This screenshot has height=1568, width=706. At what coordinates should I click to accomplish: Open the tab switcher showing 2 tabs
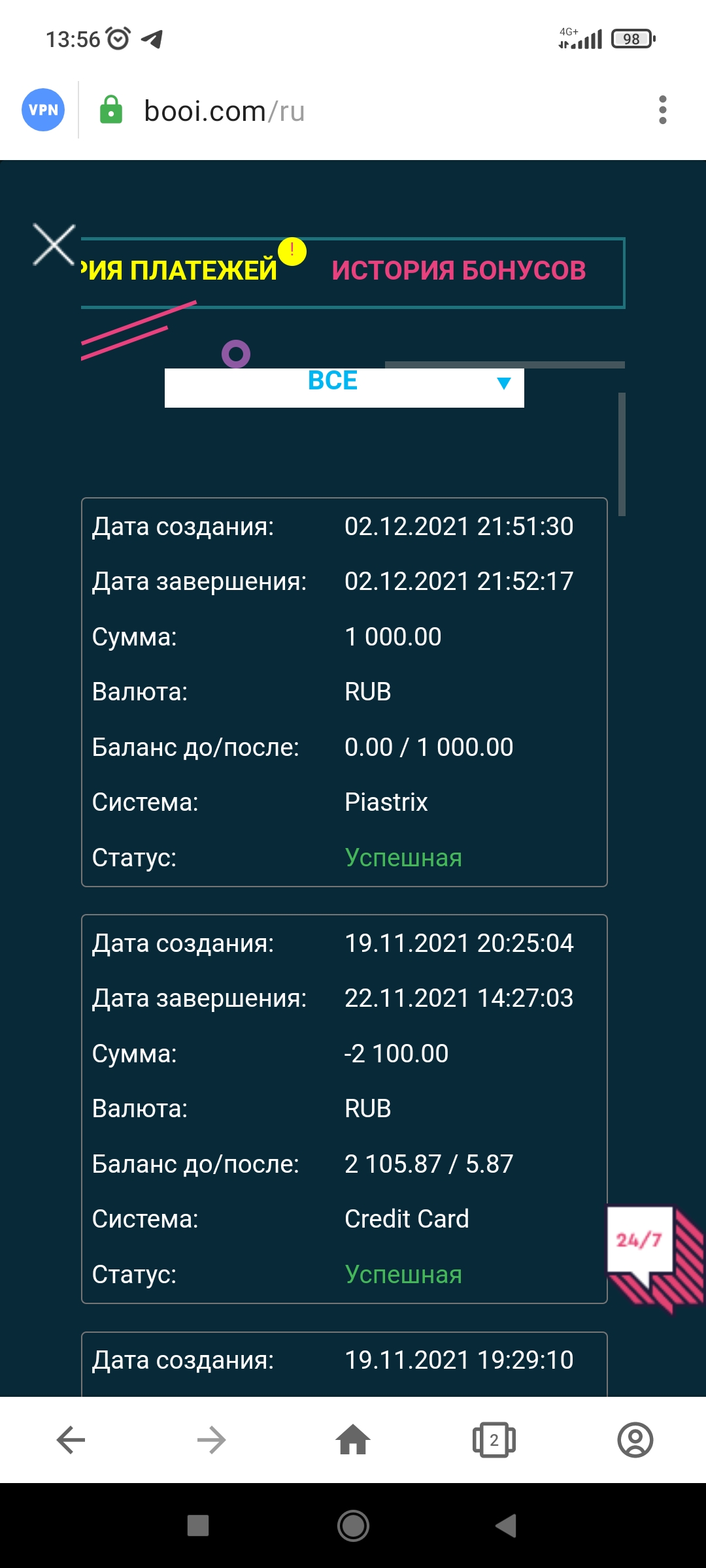[x=494, y=1440]
